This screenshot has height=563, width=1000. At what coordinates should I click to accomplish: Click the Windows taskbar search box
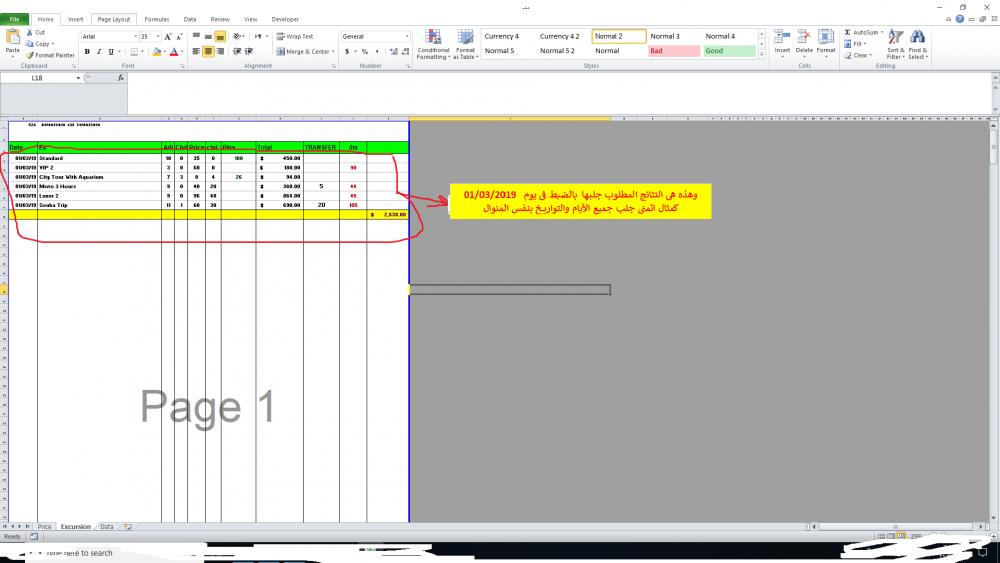(80, 553)
